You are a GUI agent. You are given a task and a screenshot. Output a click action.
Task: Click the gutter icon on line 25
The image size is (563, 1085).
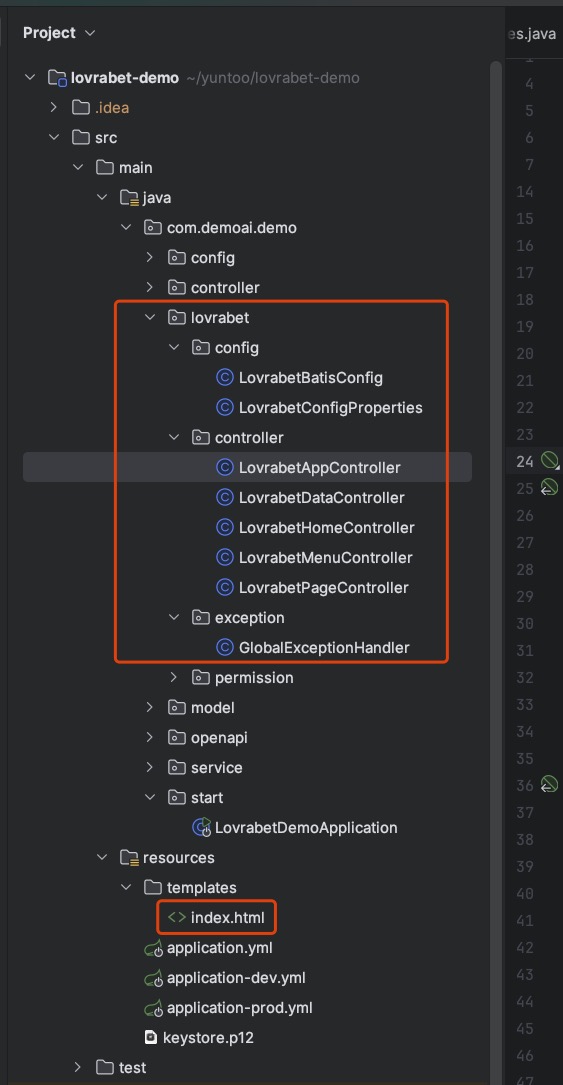click(x=549, y=487)
